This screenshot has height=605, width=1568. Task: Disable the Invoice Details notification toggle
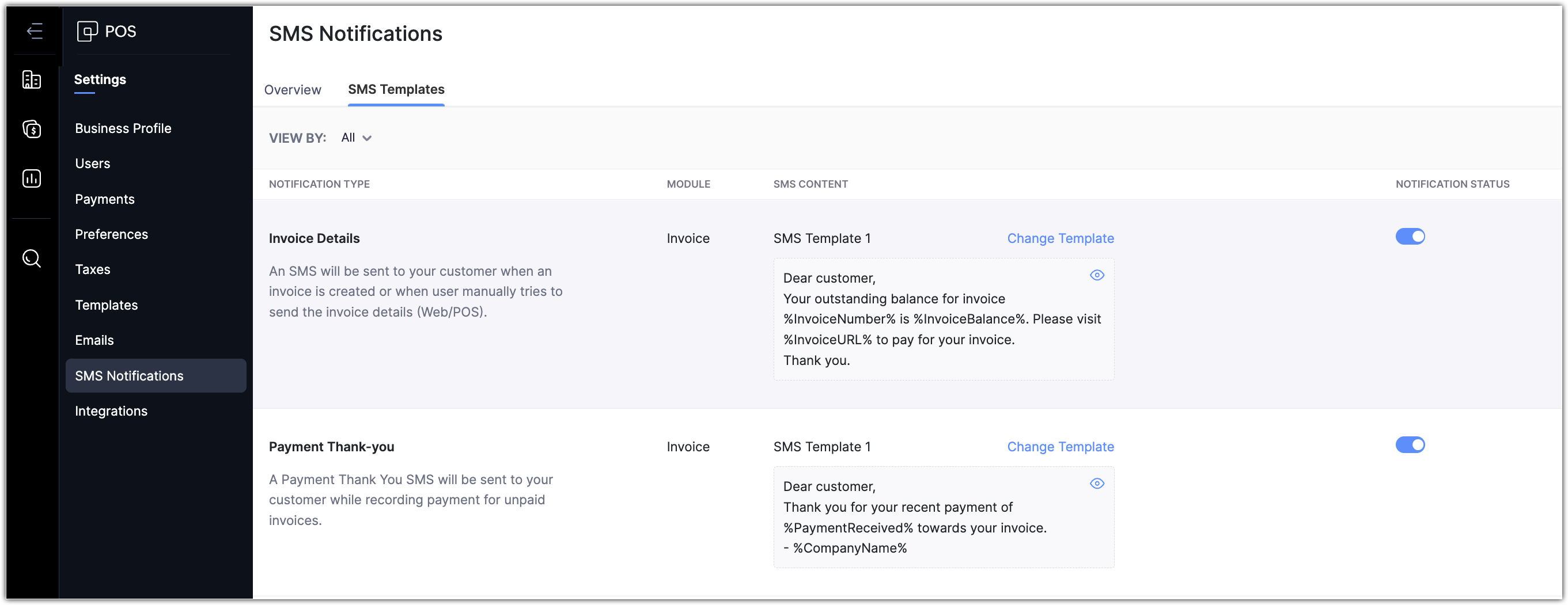[1410, 237]
